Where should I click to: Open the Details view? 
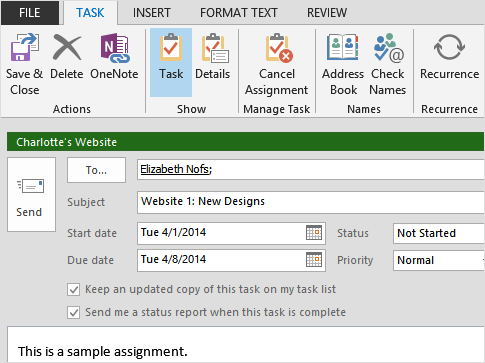point(213,56)
